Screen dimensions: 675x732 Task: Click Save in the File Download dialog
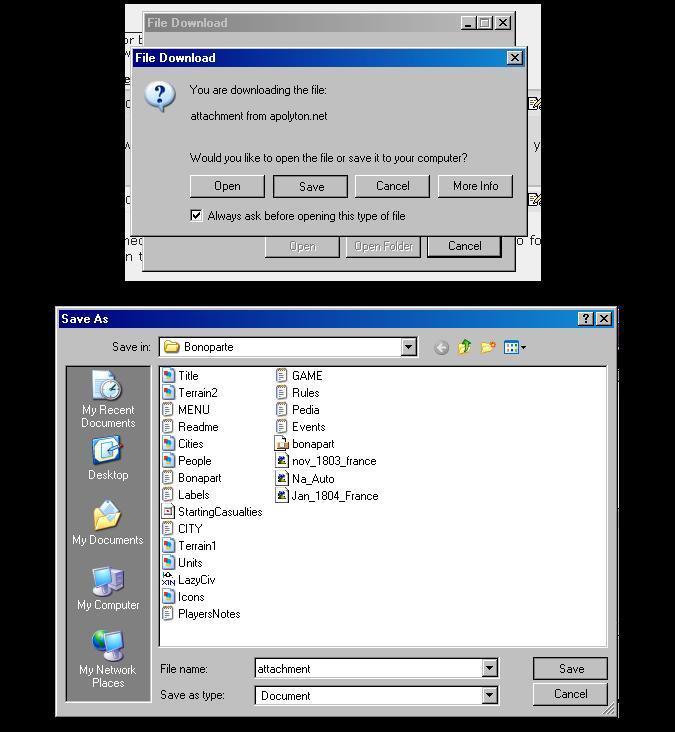click(311, 186)
